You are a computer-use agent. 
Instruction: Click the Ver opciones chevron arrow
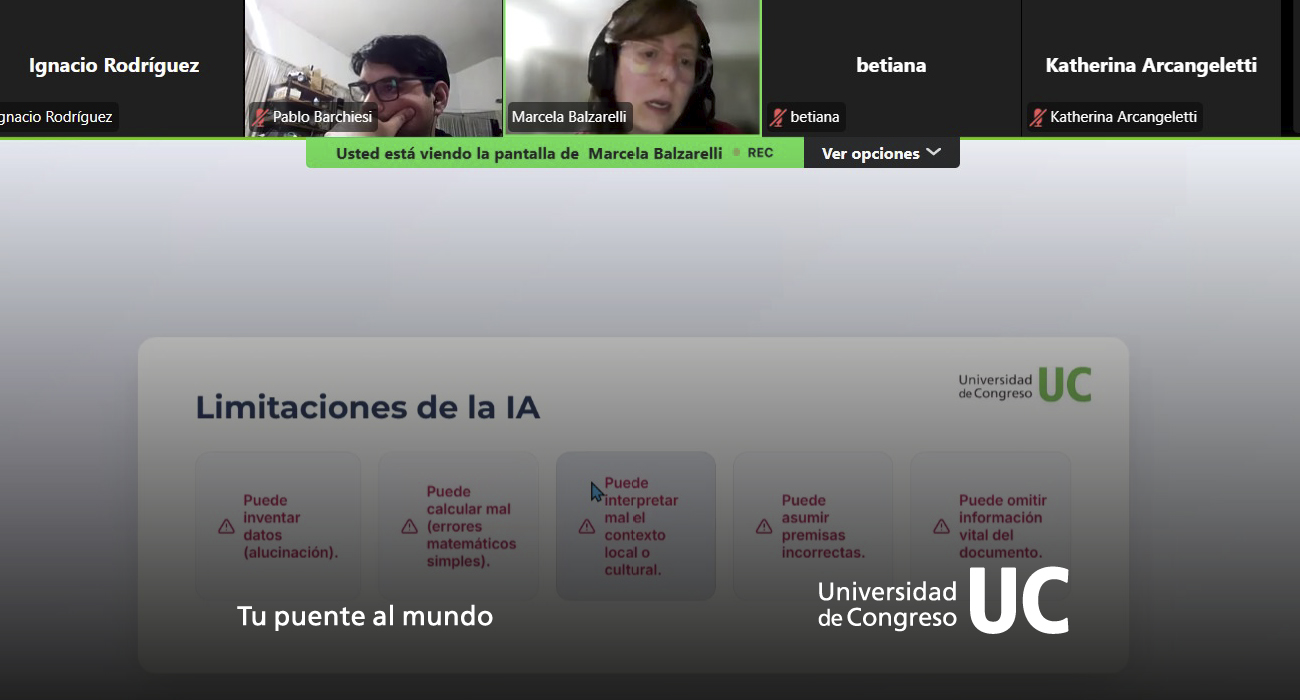click(934, 152)
